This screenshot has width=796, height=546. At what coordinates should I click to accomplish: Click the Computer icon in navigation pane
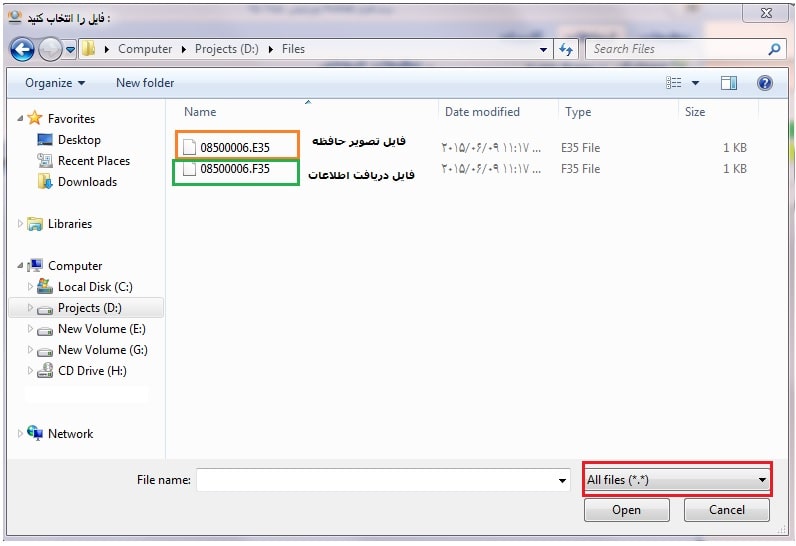35,265
